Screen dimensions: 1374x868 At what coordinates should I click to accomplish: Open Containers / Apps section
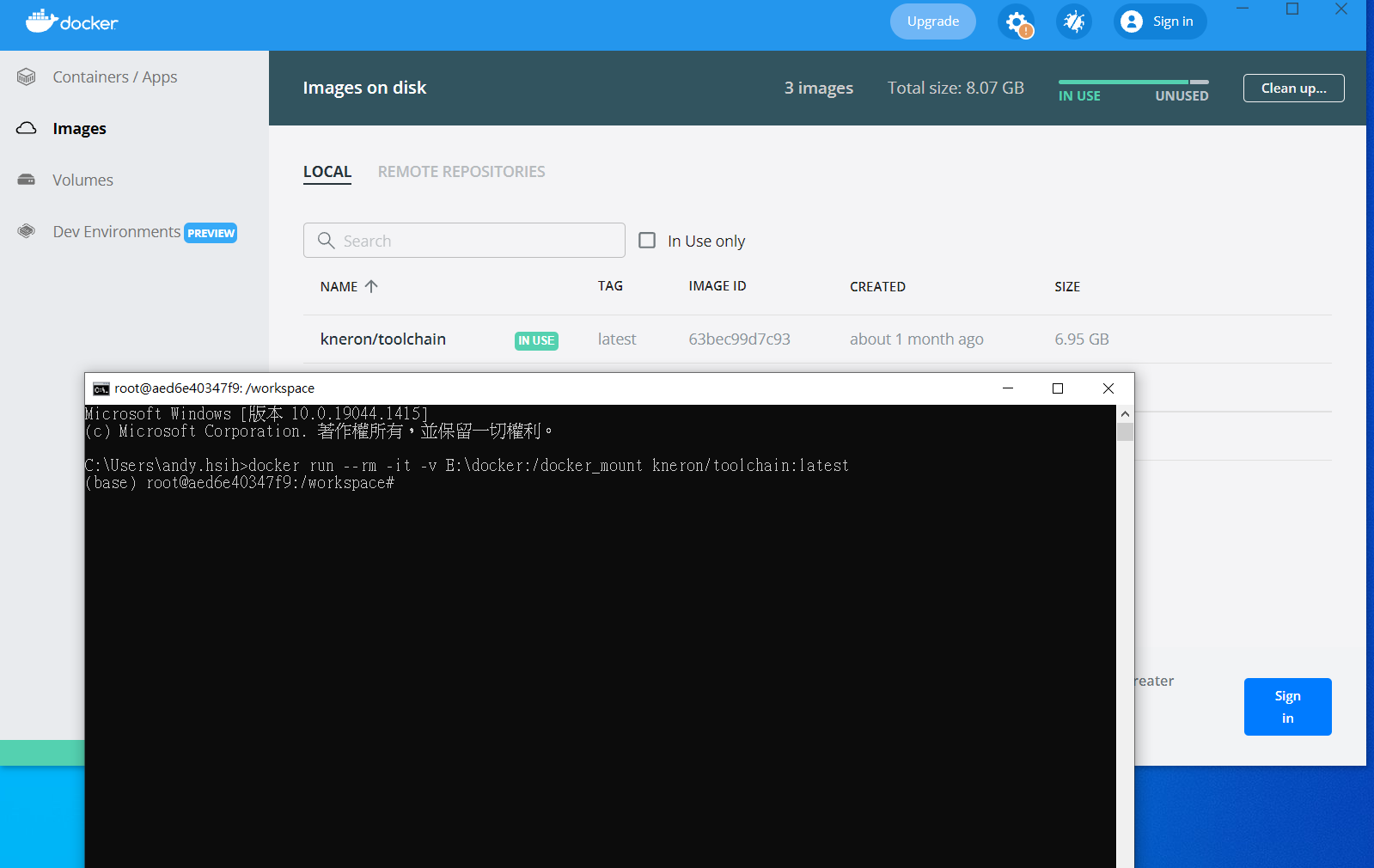point(115,76)
